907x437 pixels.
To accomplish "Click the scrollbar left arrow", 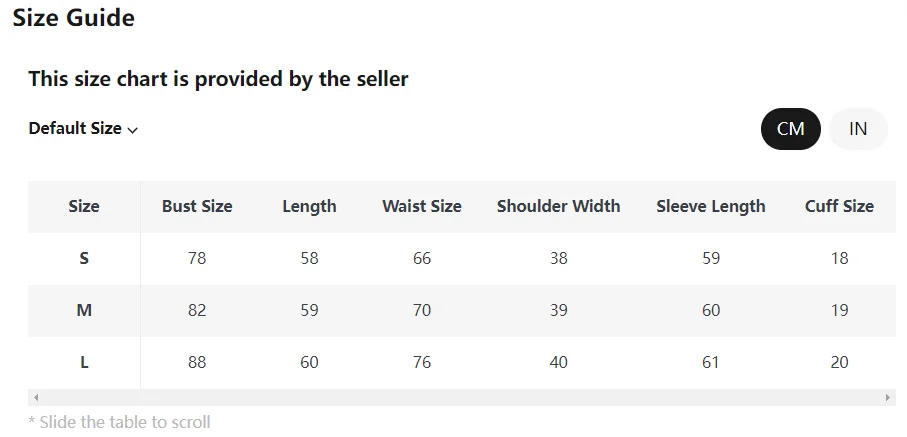I will (x=33, y=398).
